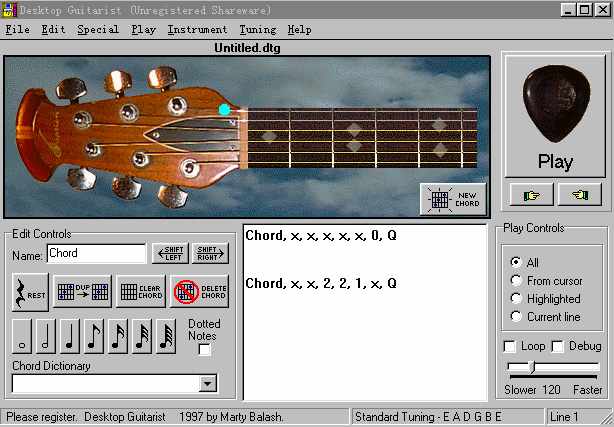Open the Instrument menu

[x=197, y=29]
